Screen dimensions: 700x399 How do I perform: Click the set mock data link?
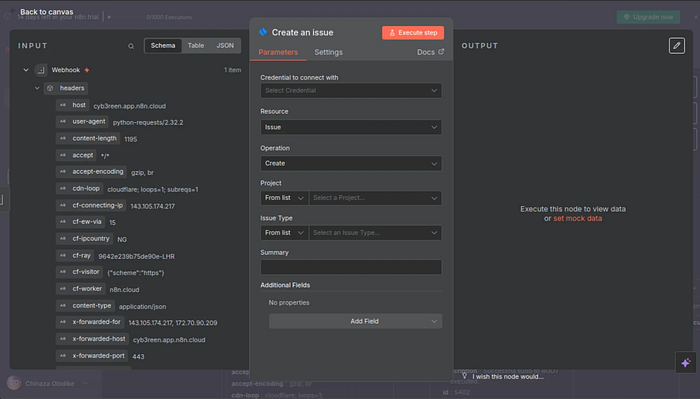coord(578,218)
